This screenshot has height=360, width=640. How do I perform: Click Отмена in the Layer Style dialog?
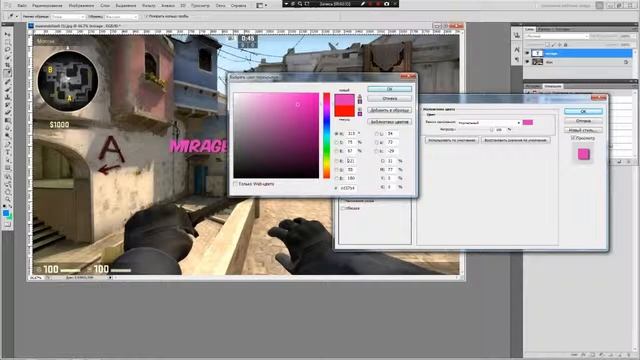(583, 121)
